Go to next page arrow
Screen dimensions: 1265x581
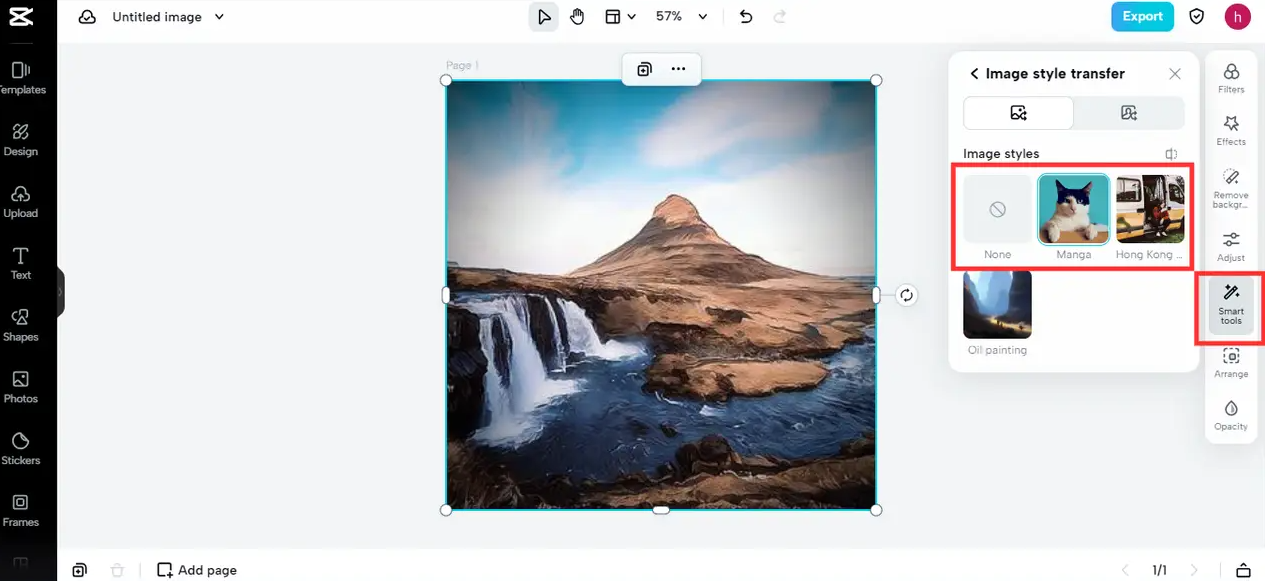tap(1194, 570)
